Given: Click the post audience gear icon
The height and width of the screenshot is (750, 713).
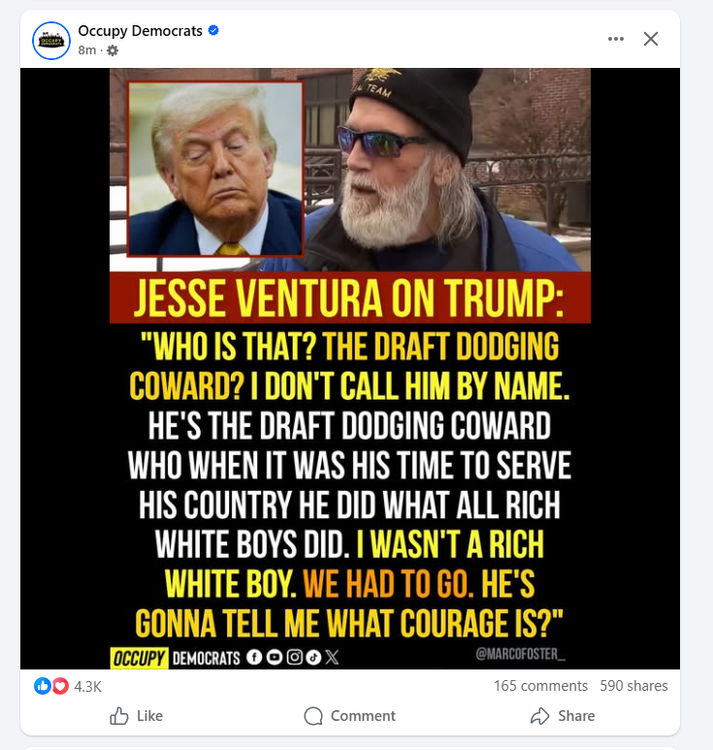Looking at the screenshot, I should click(x=113, y=50).
